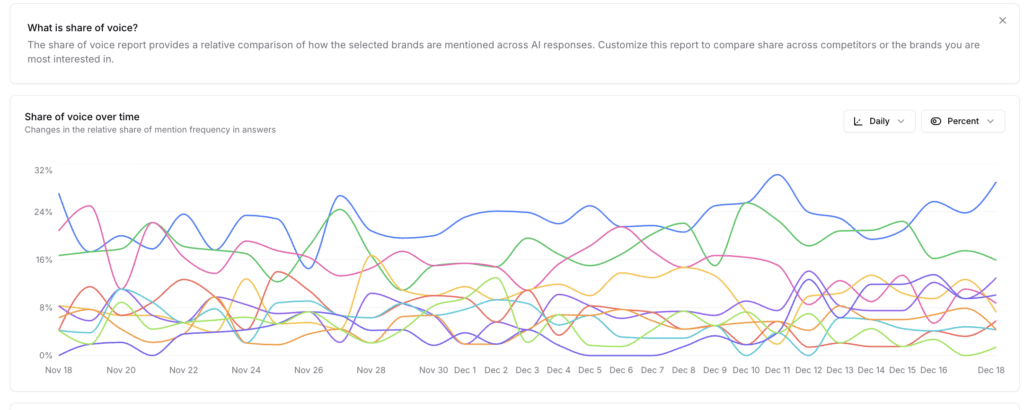
Task: Dismiss the share of voice info banner
Action: (1003, 20)
